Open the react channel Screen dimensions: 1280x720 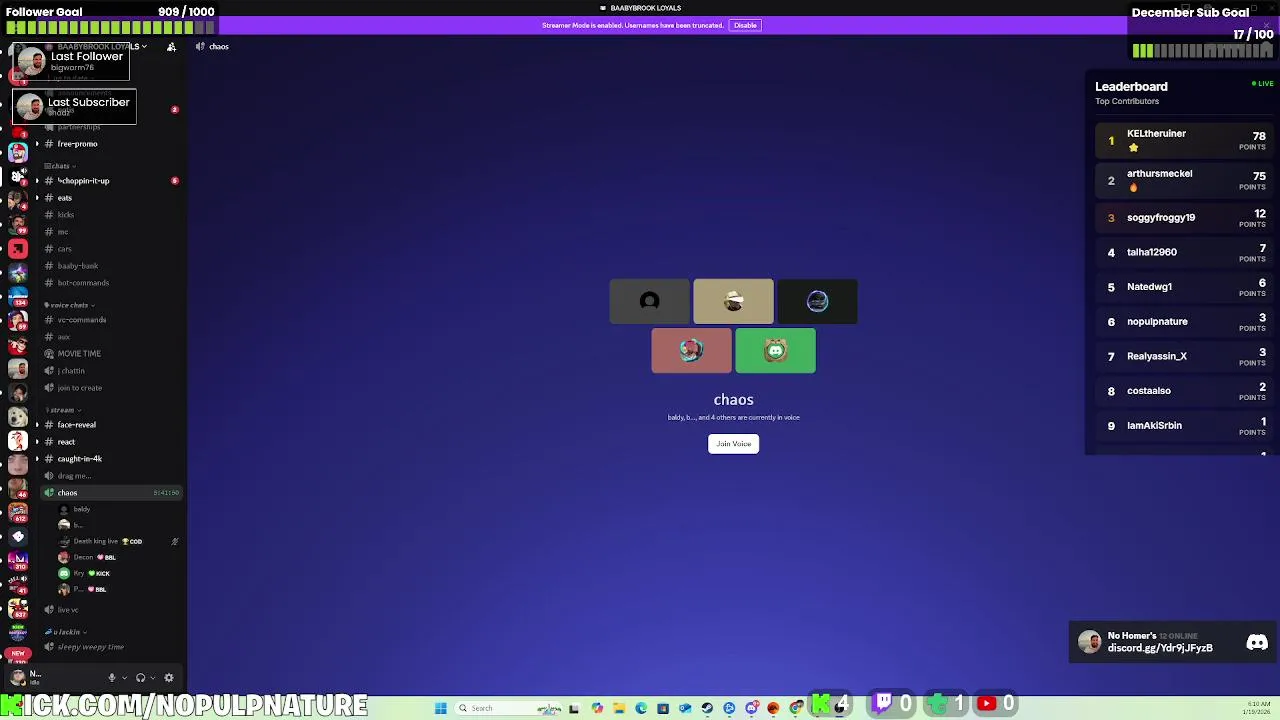pos(66,442)
